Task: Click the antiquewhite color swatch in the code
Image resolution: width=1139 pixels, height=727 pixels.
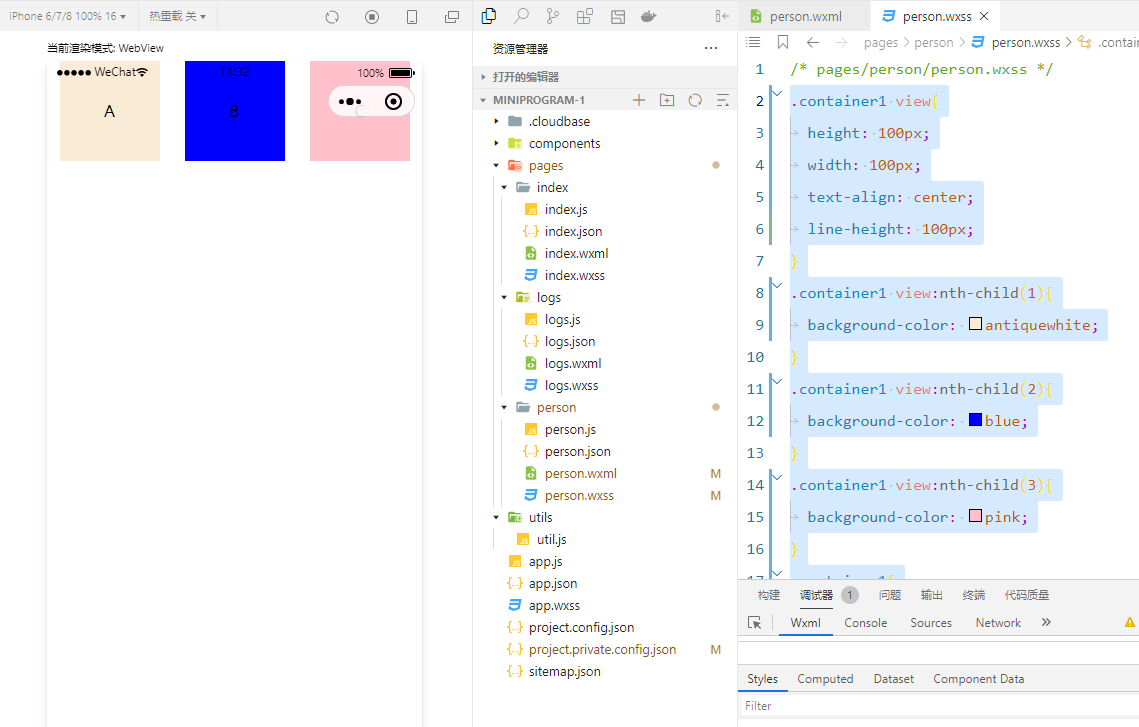Action: coord(976,324)
